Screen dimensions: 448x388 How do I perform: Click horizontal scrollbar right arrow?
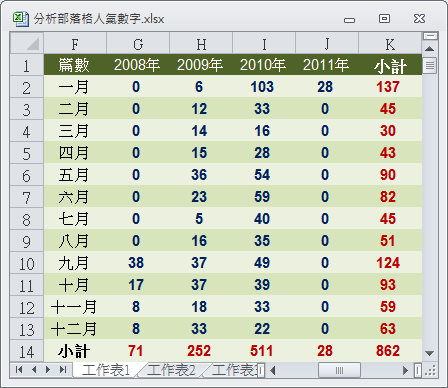click(x=405, y=370)
